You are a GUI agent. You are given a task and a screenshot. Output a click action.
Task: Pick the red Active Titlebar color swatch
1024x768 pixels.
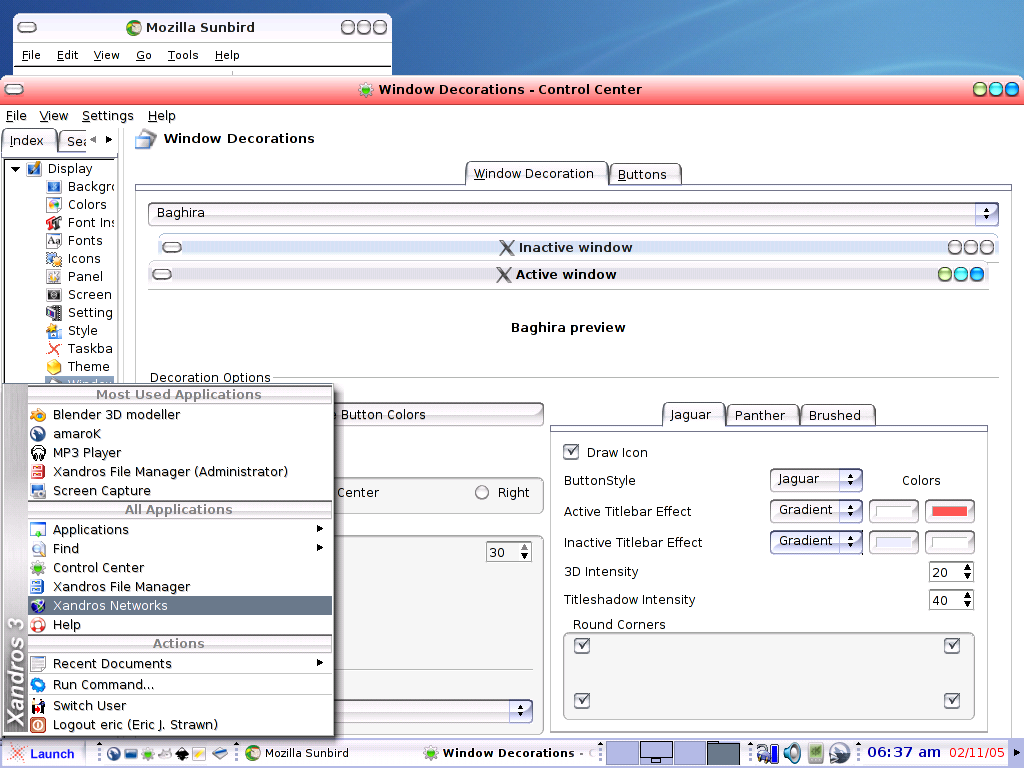tap(949, 511)
